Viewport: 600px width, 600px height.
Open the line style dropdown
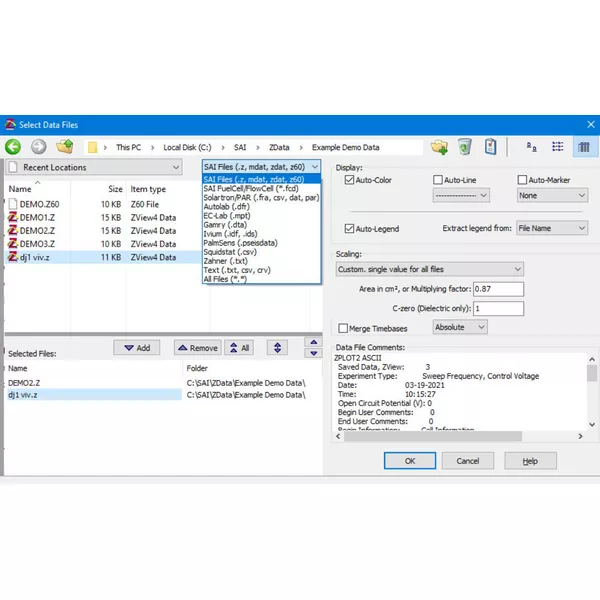coord(461,195)
